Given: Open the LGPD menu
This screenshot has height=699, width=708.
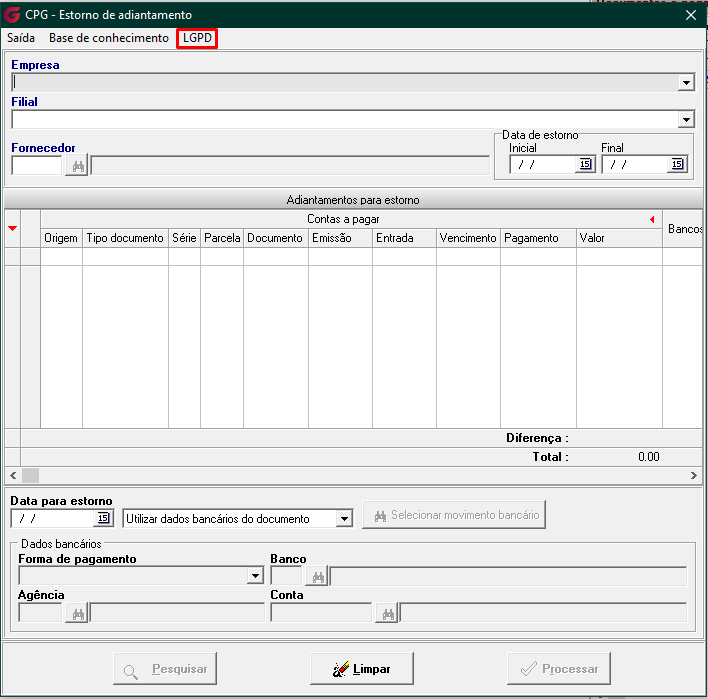Looking at the screenshot, I should pos(197,38).
